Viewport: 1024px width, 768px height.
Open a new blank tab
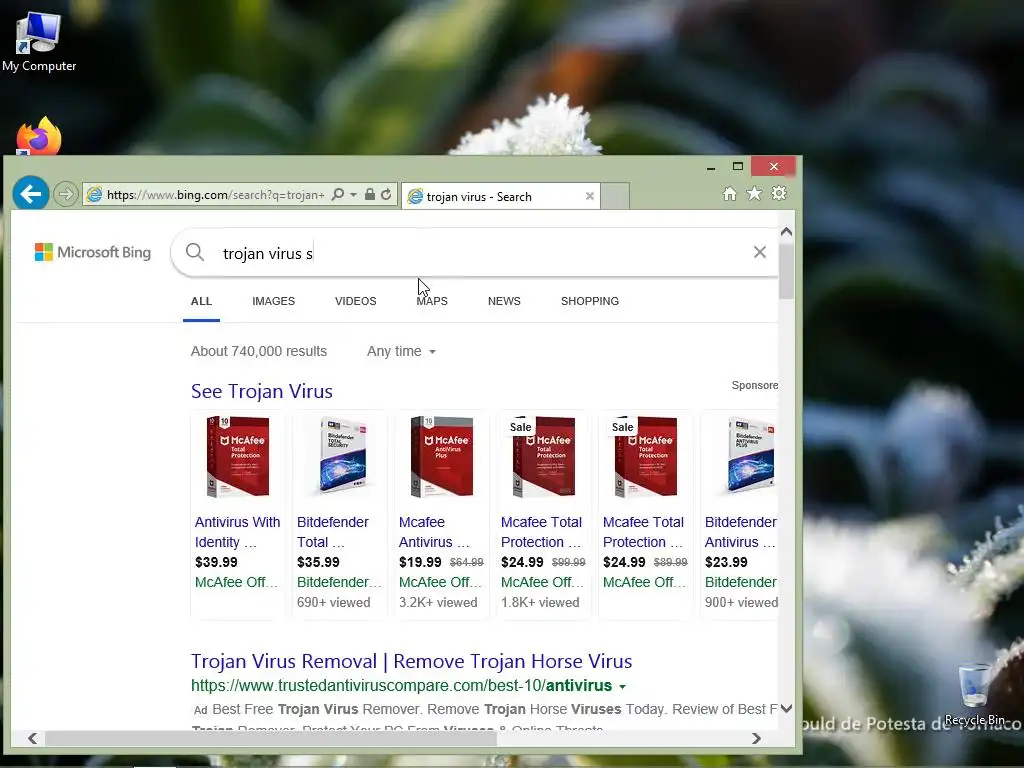point(615,196)
